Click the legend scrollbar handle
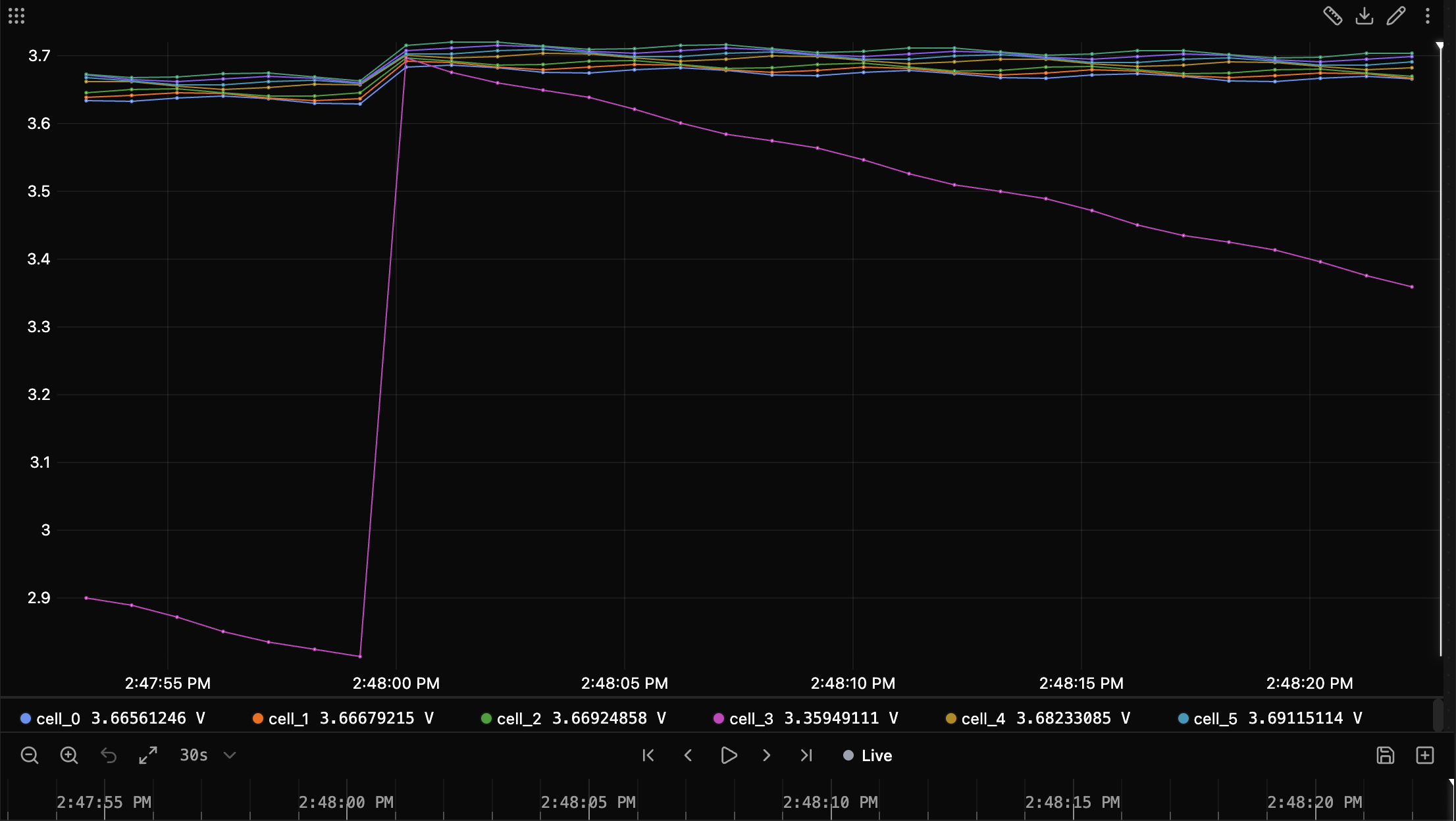This screenshot has height=821, width=1456. point(1438,716)
